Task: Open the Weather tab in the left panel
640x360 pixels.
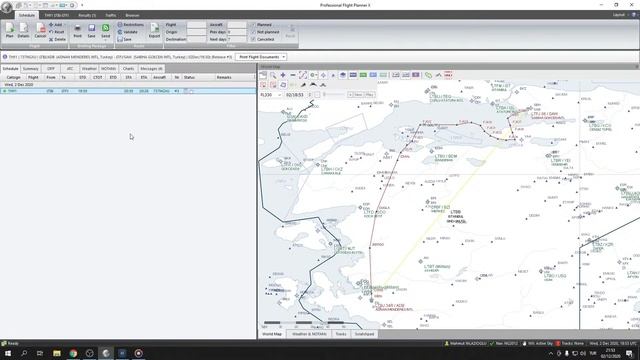Action: point(89,69)
